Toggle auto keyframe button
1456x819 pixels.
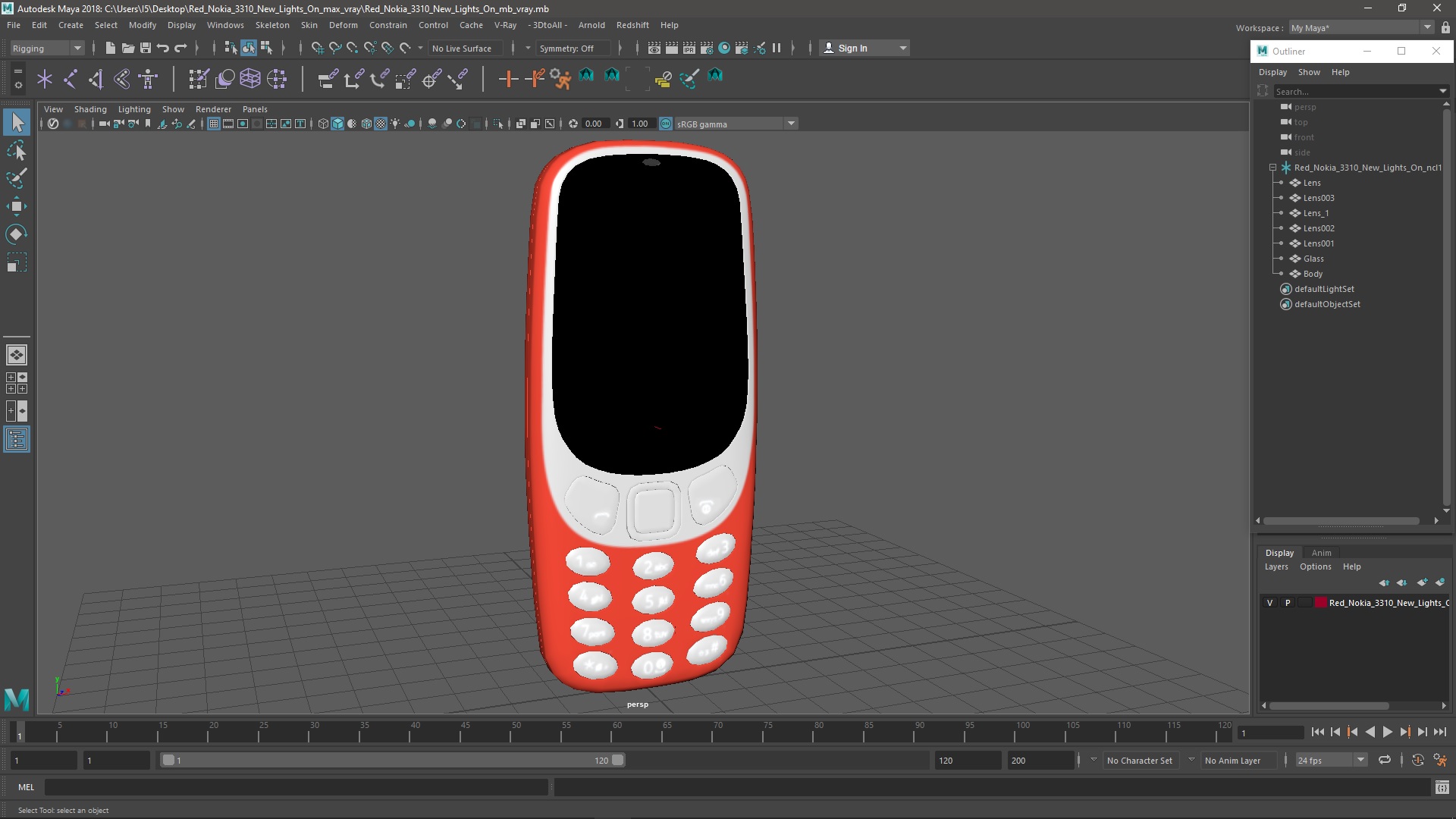point(1417,760)
